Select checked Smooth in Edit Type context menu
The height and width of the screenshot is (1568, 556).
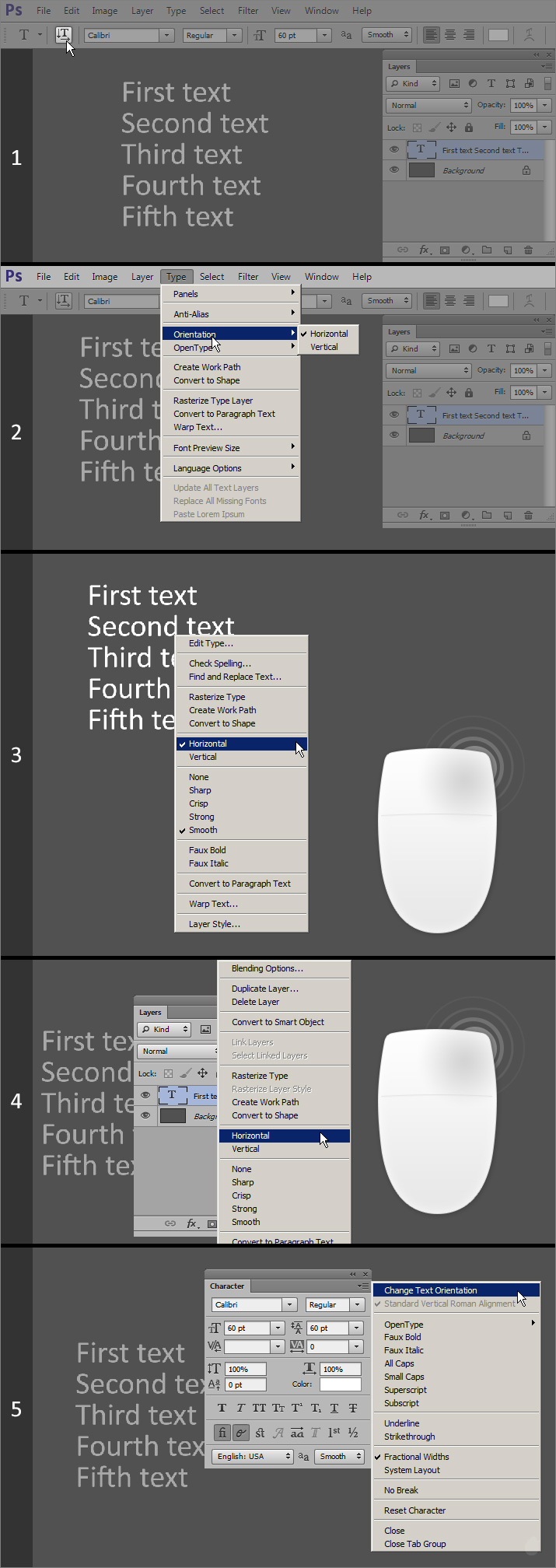click(x=203, y=830)
